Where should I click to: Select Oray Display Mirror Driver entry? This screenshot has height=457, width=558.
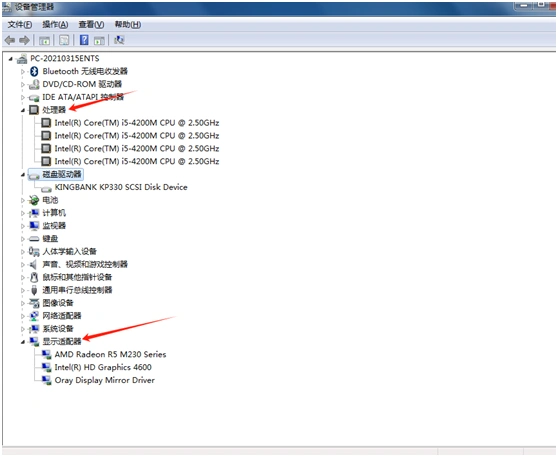[105, 380]
